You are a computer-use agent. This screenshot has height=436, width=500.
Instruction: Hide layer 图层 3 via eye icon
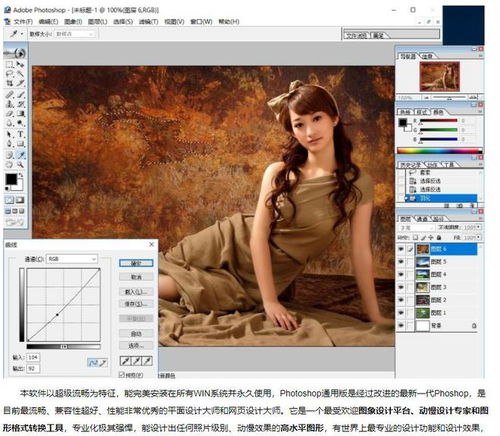click(x=401, y=287)
